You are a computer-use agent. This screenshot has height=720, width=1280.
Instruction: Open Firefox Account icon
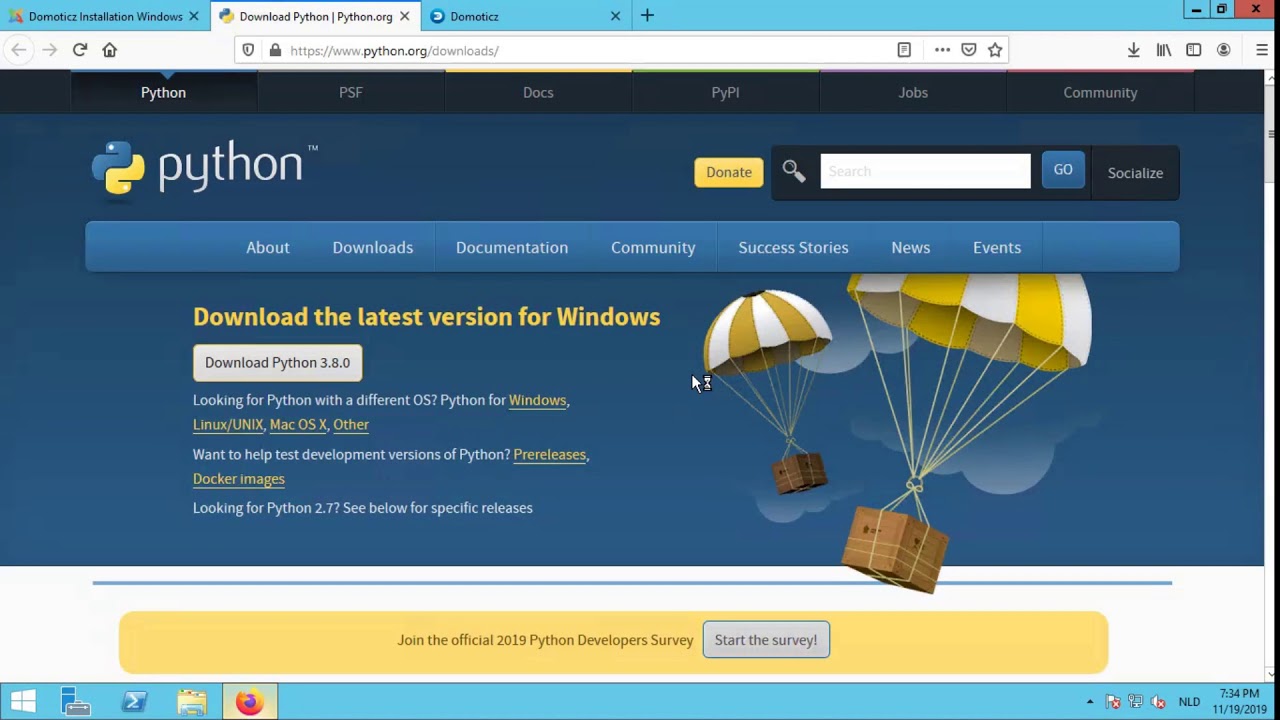pos(1223,50)
